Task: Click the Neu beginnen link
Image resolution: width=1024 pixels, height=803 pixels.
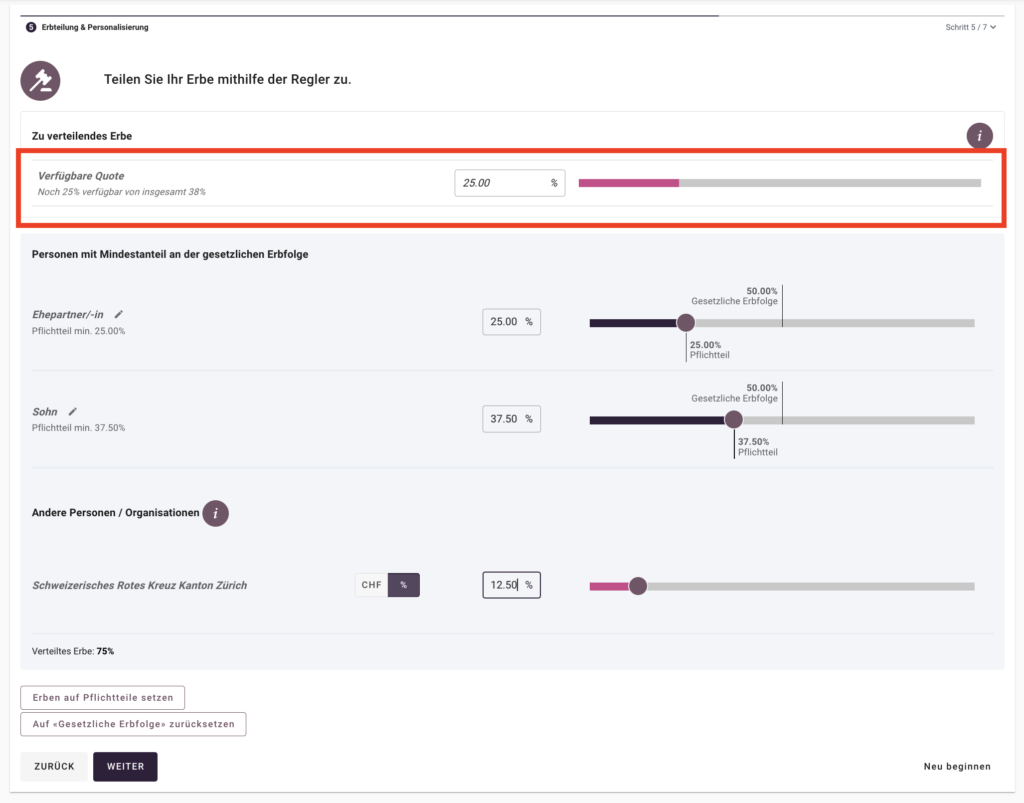Action: 956,767
